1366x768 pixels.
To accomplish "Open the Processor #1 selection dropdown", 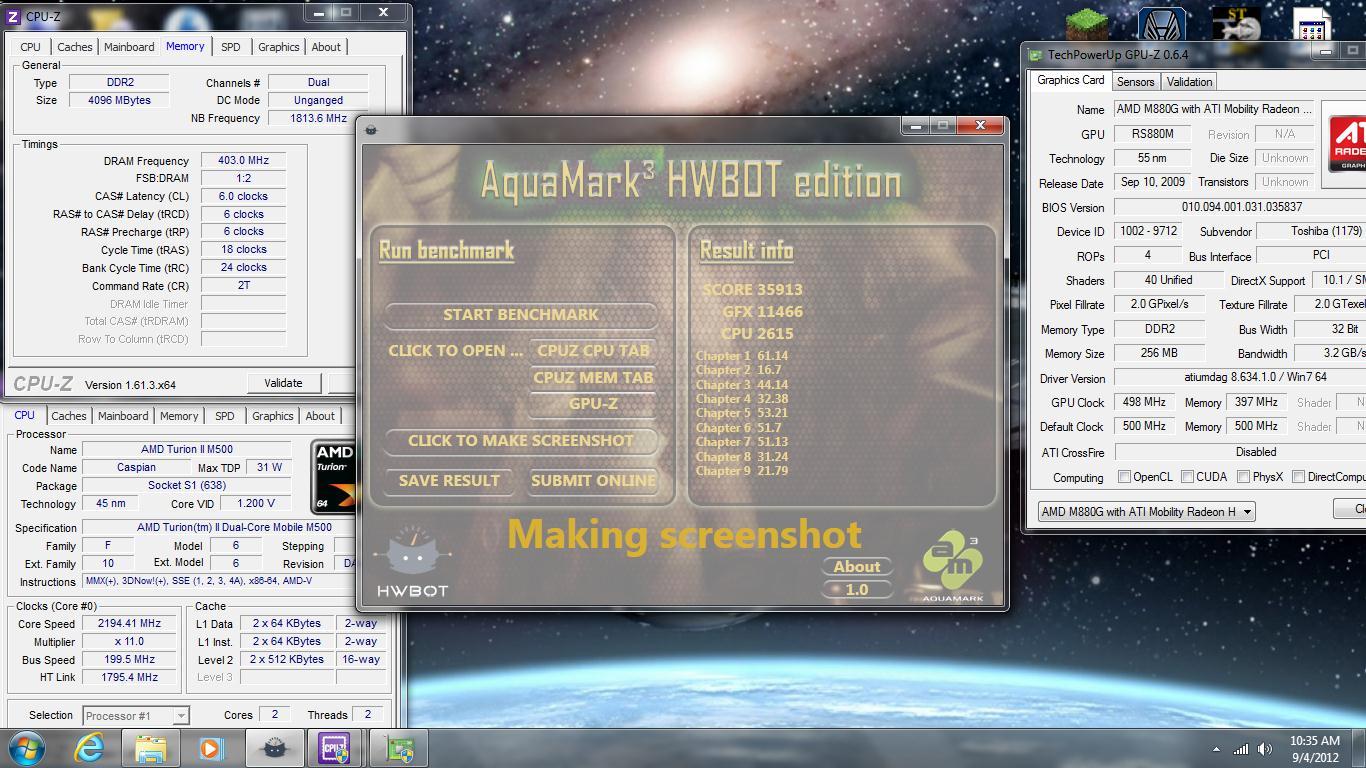I will coord(135,715).
